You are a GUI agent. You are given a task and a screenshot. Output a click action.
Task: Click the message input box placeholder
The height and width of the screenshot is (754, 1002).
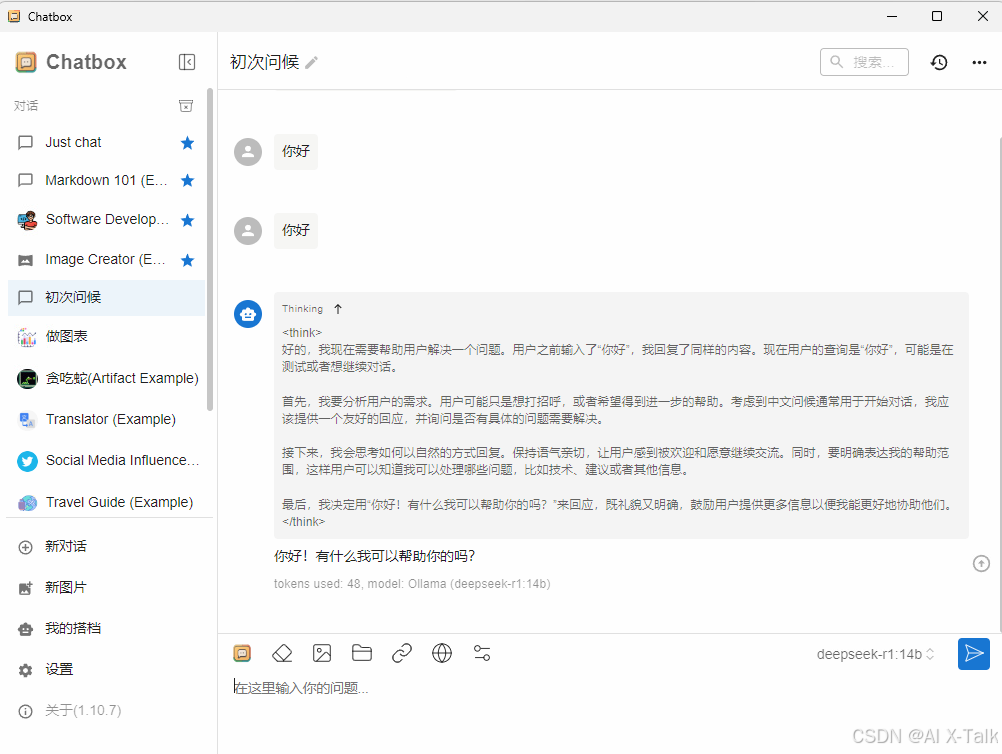pos(301,688)
